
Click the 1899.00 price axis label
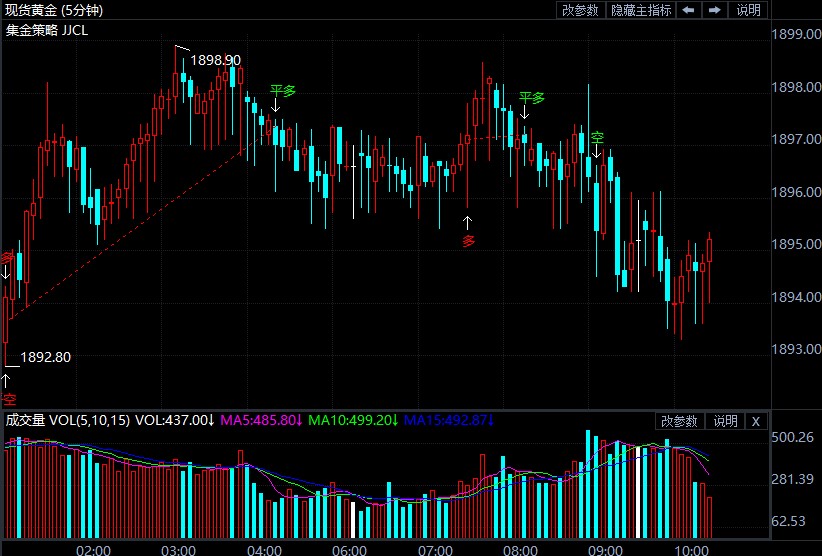click(x=796, y=34)
